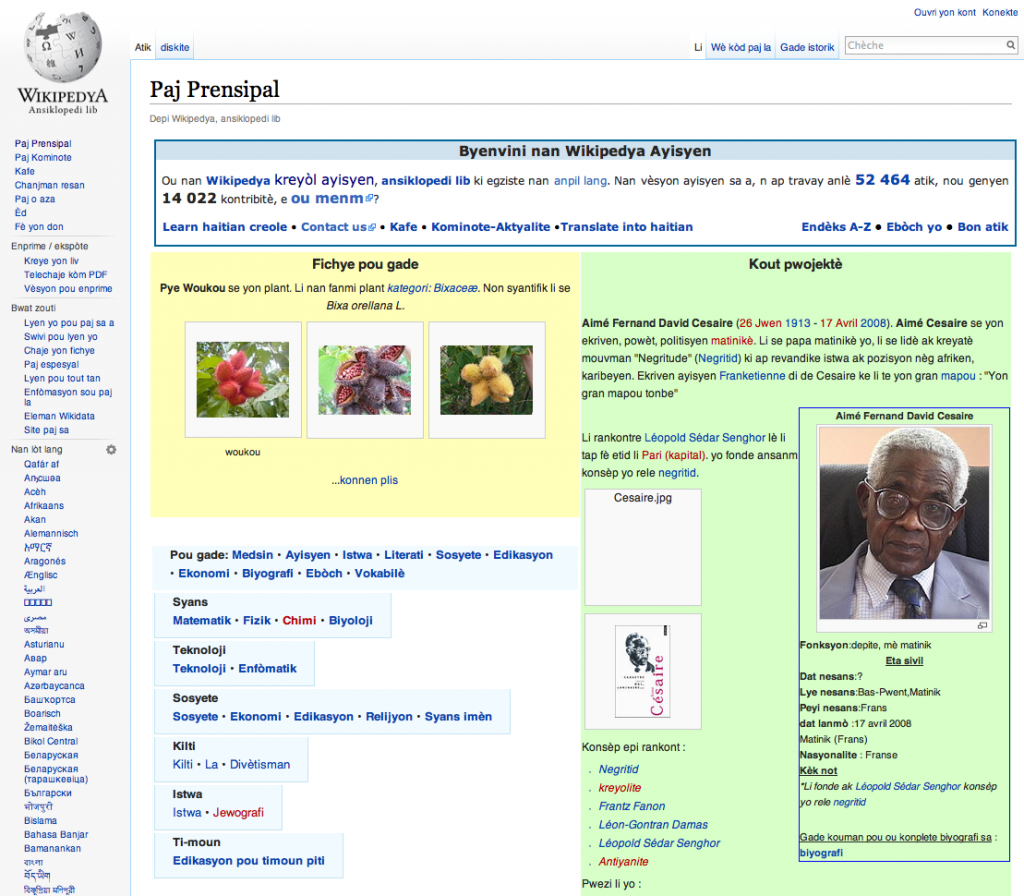Screen dimensions: 1024x896
Task: Open Eleman Wikidata link
Action: tap(59, 416)
